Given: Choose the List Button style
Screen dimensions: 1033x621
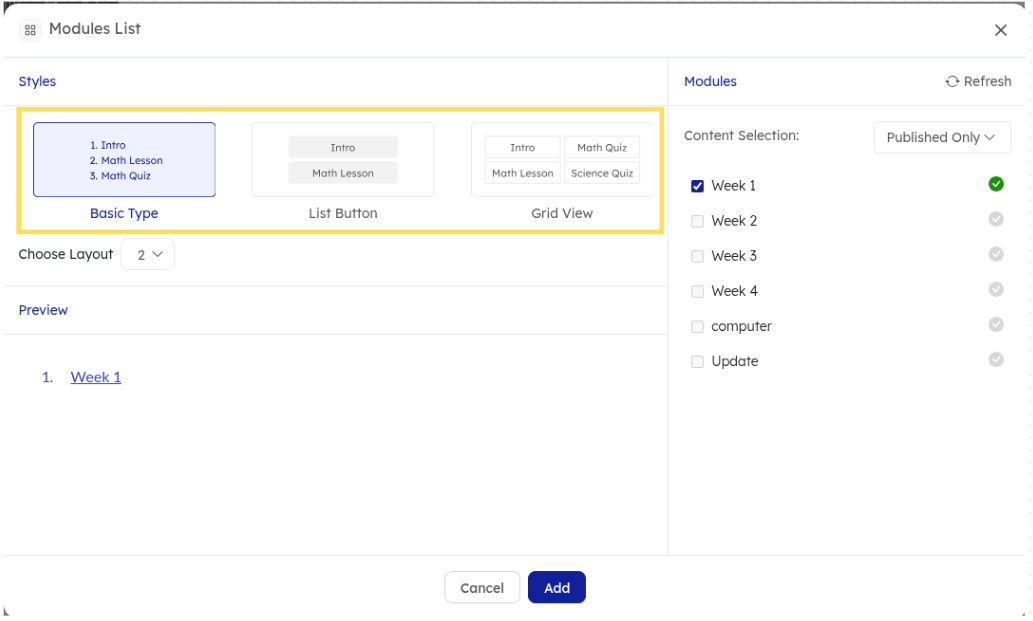Looking at the screenshot, I should tap(342, 160).
